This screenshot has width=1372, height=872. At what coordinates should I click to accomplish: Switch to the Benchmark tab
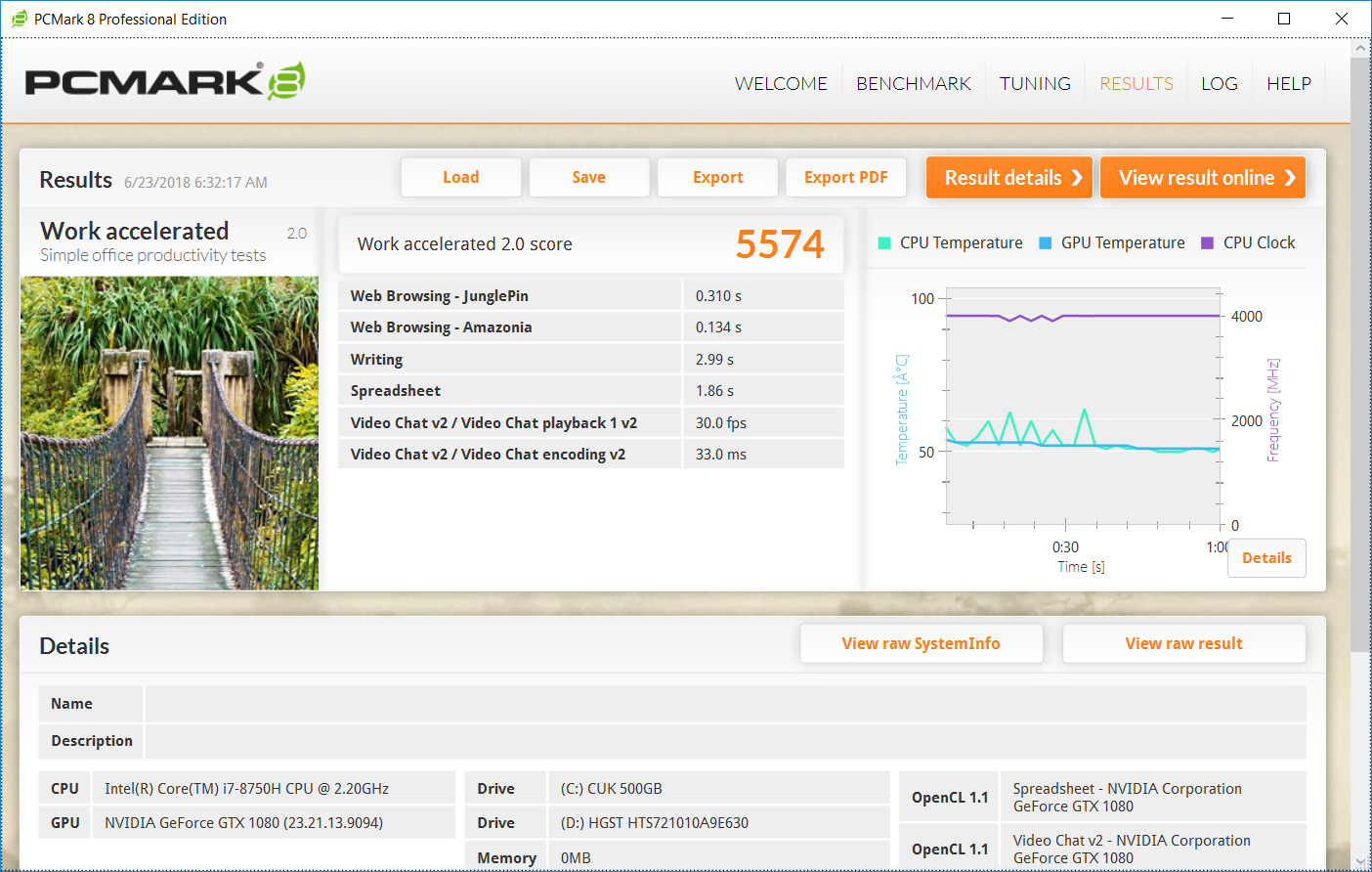[914, 84]
